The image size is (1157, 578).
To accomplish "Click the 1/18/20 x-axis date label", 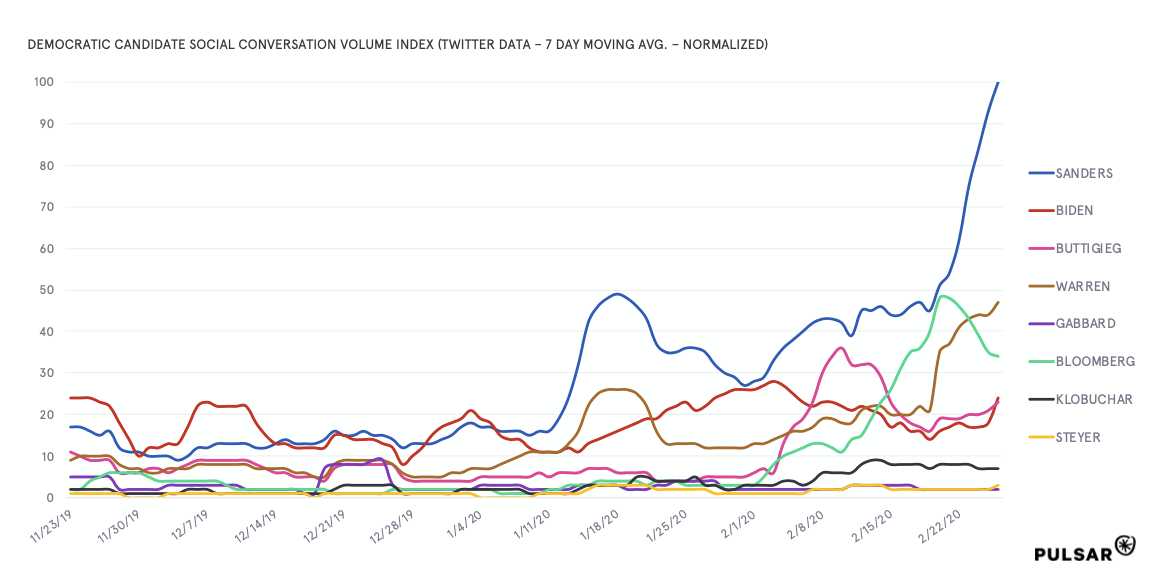I will (598, 523).
